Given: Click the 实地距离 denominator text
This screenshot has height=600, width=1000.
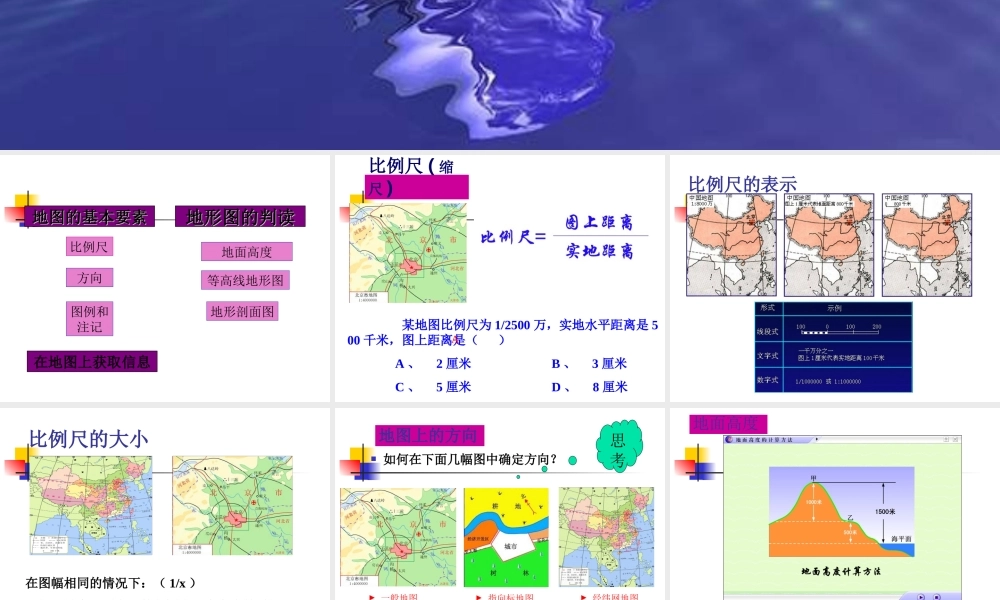Looking at the screenshot, I should 599,251.
